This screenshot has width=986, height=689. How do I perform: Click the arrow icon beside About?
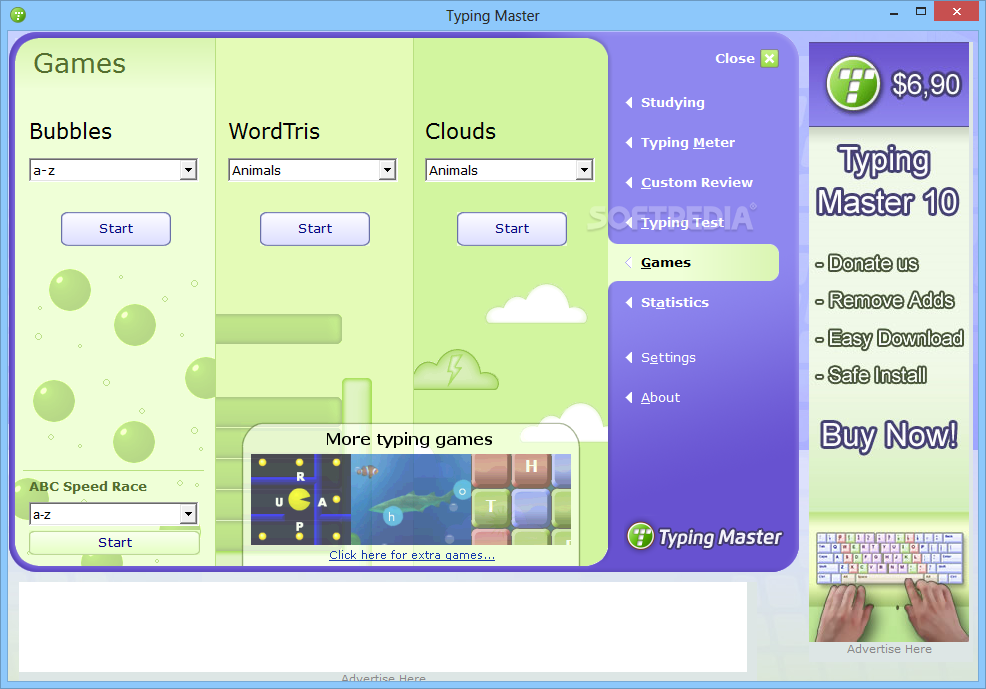tap(629, 397)
